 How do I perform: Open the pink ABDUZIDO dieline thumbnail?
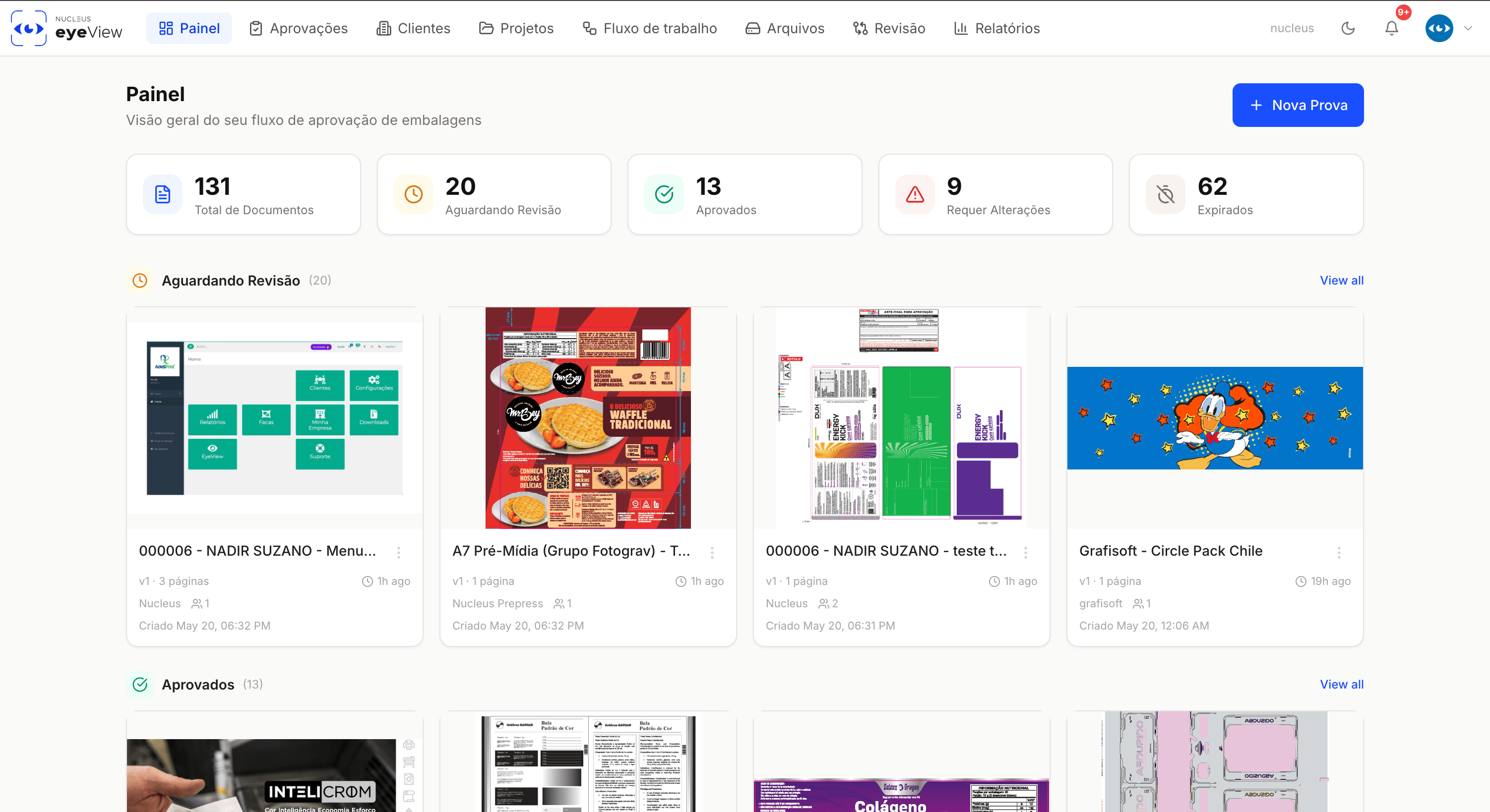pos(1215,762)
